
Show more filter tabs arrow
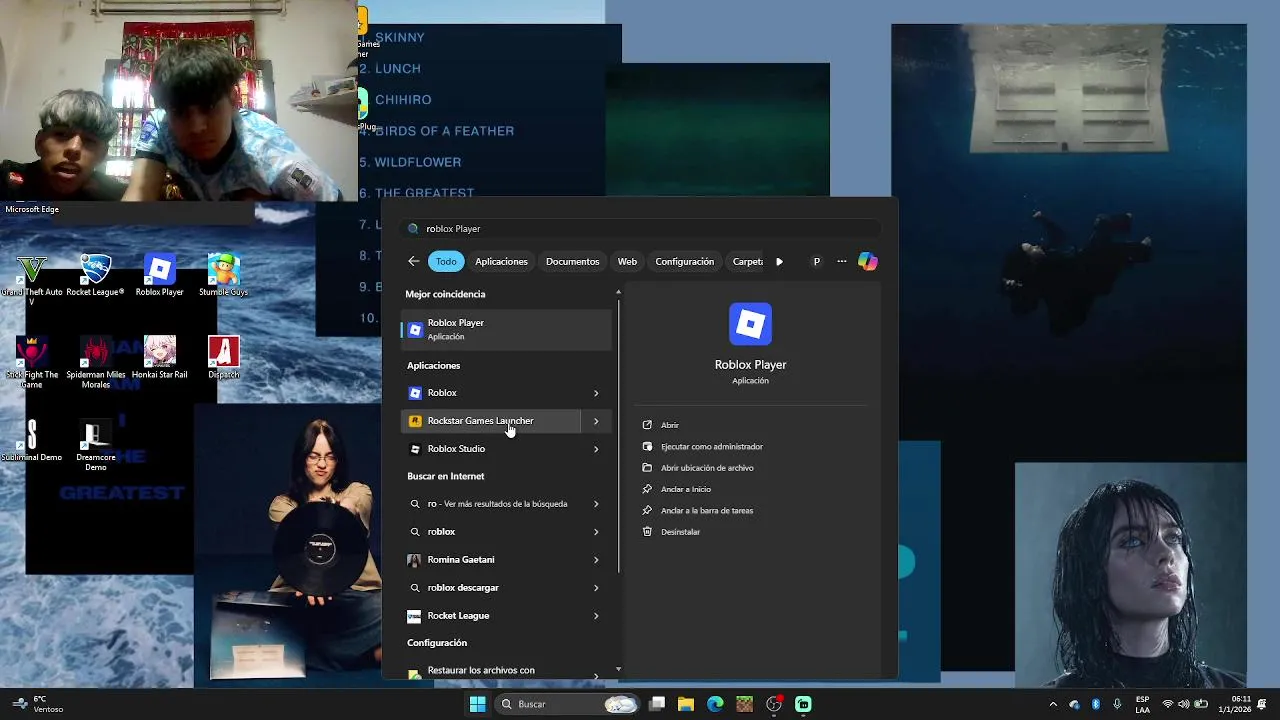pos(779,261)
